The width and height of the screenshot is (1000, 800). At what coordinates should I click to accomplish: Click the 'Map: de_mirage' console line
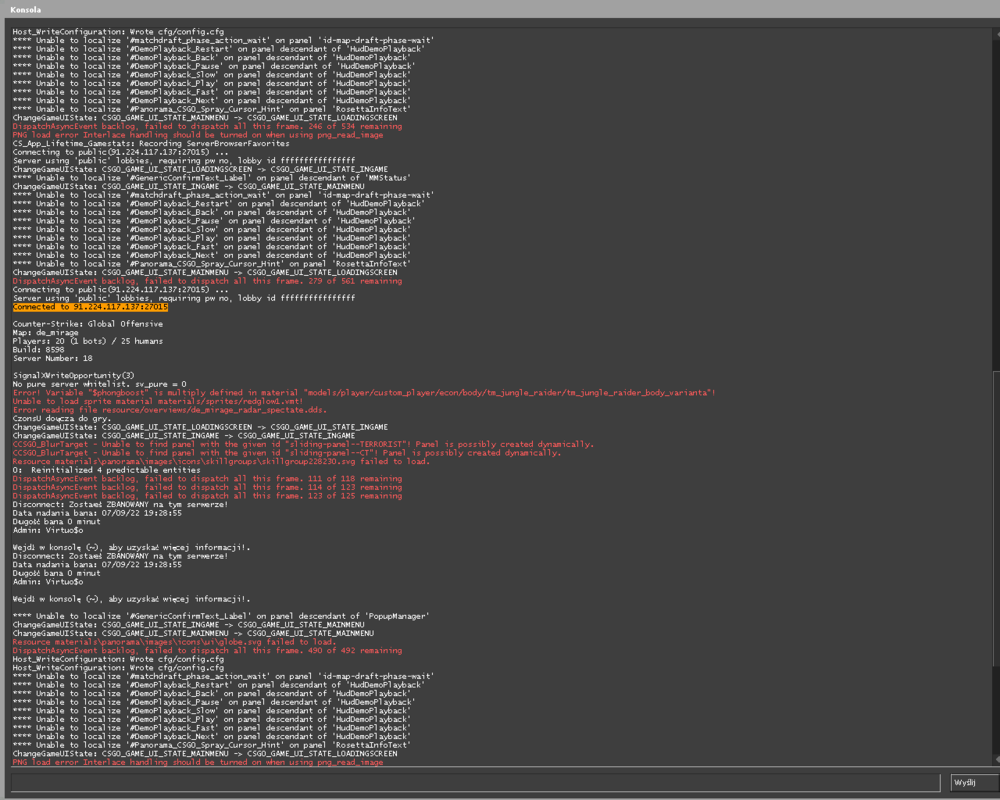45,332
